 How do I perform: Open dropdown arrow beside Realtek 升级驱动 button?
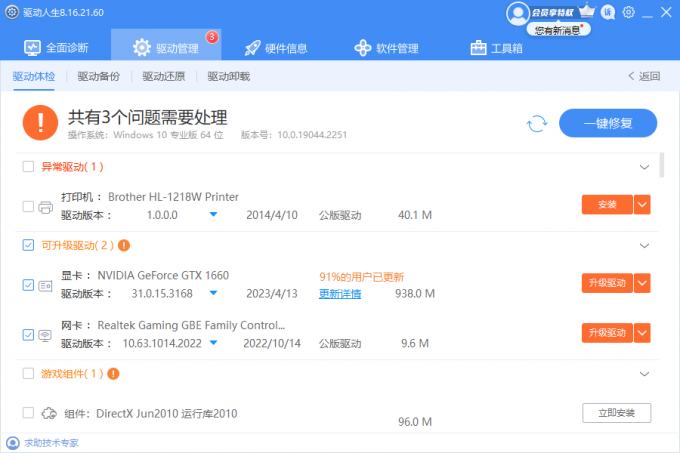(642, 333)
